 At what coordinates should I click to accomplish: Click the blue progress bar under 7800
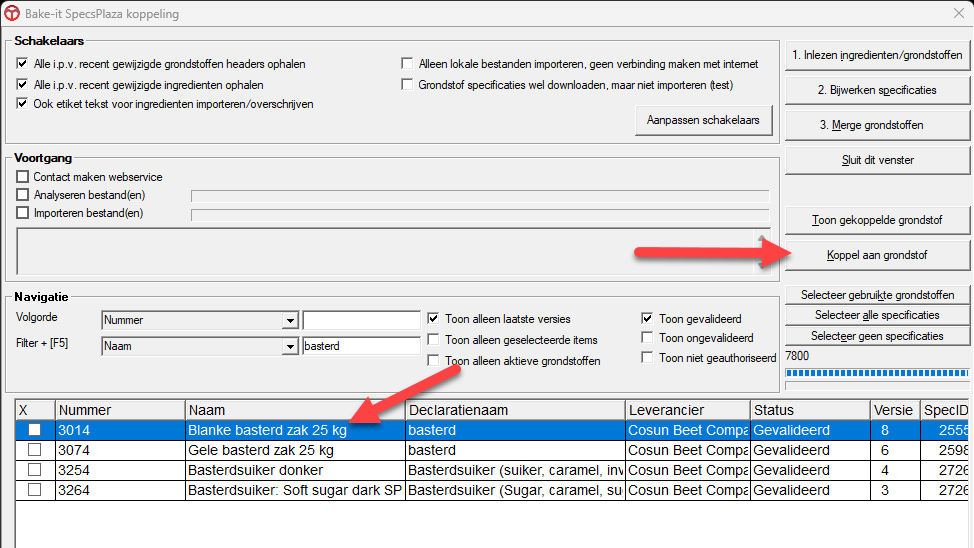877,373
